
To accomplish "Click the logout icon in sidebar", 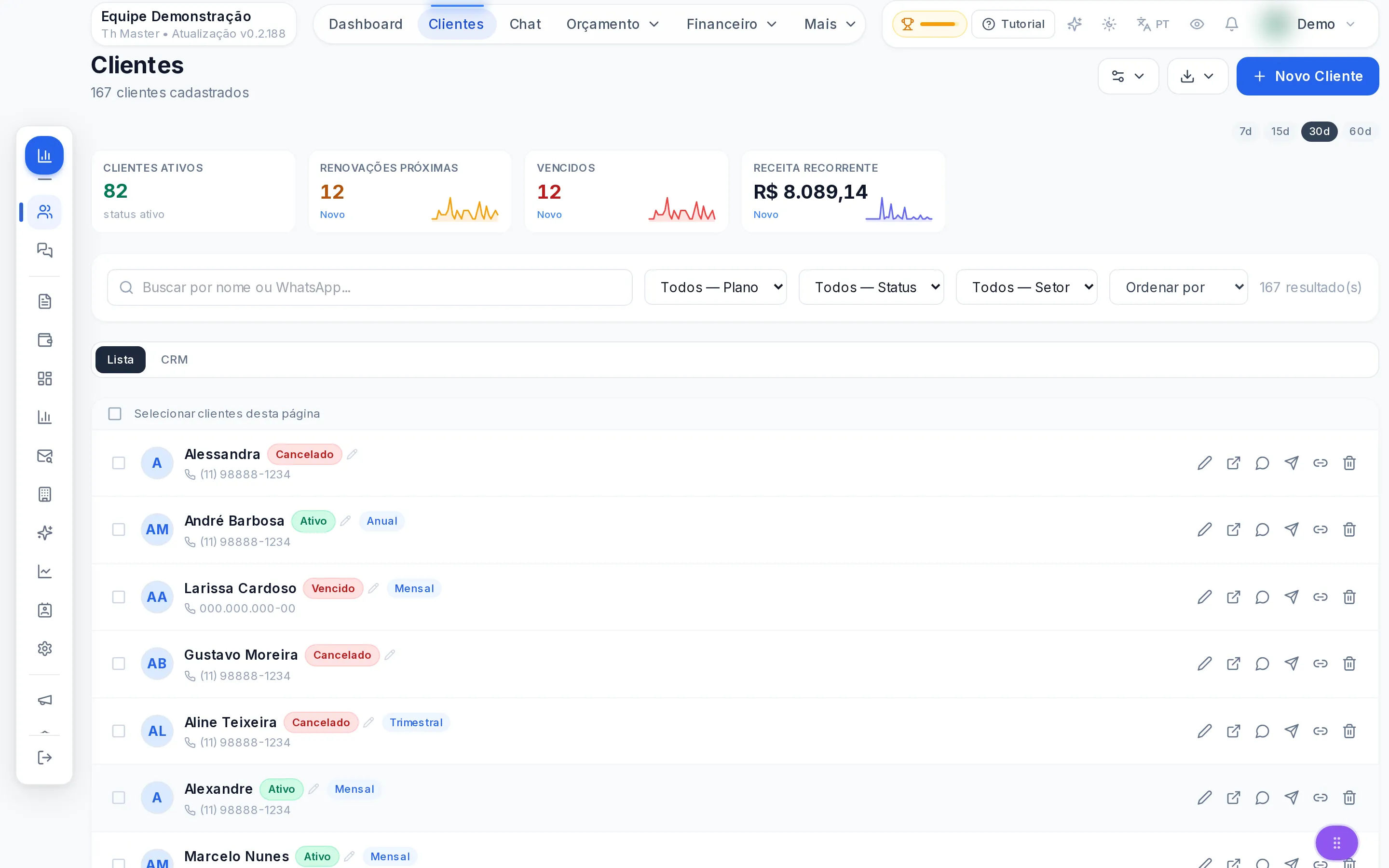I will click(x=45, y=758).
